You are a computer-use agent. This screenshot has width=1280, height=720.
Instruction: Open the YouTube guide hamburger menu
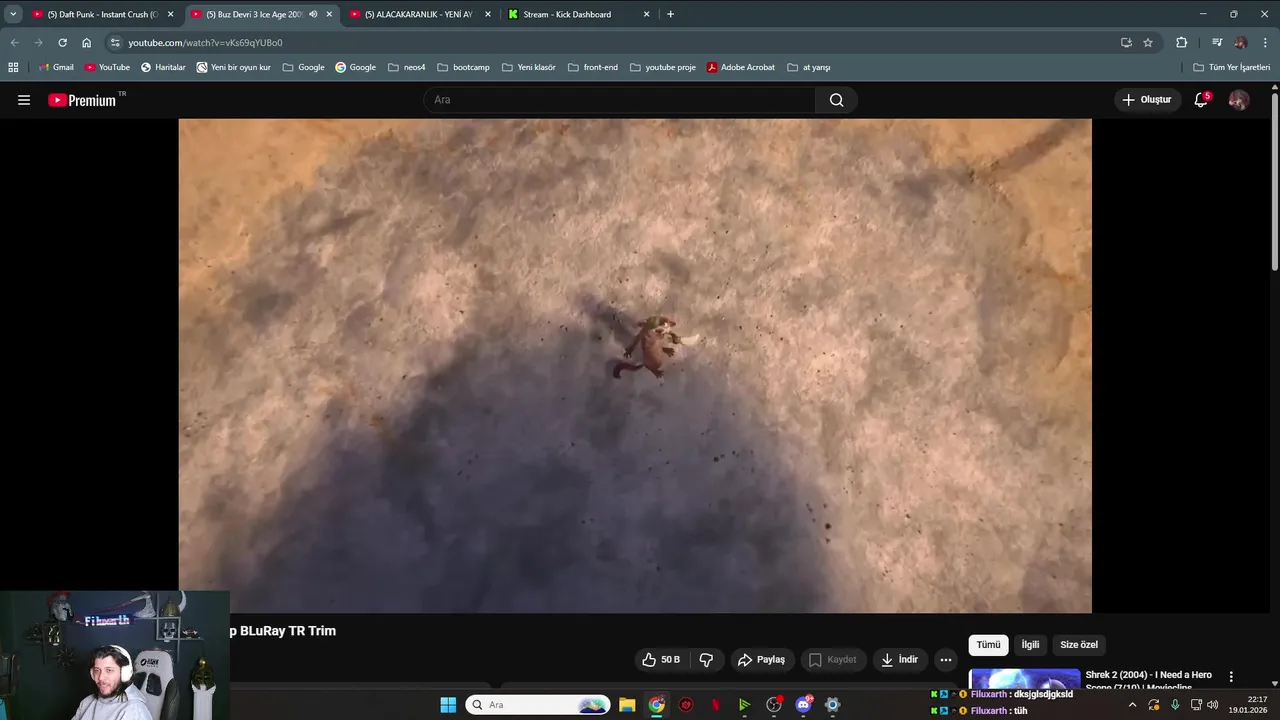24,100
